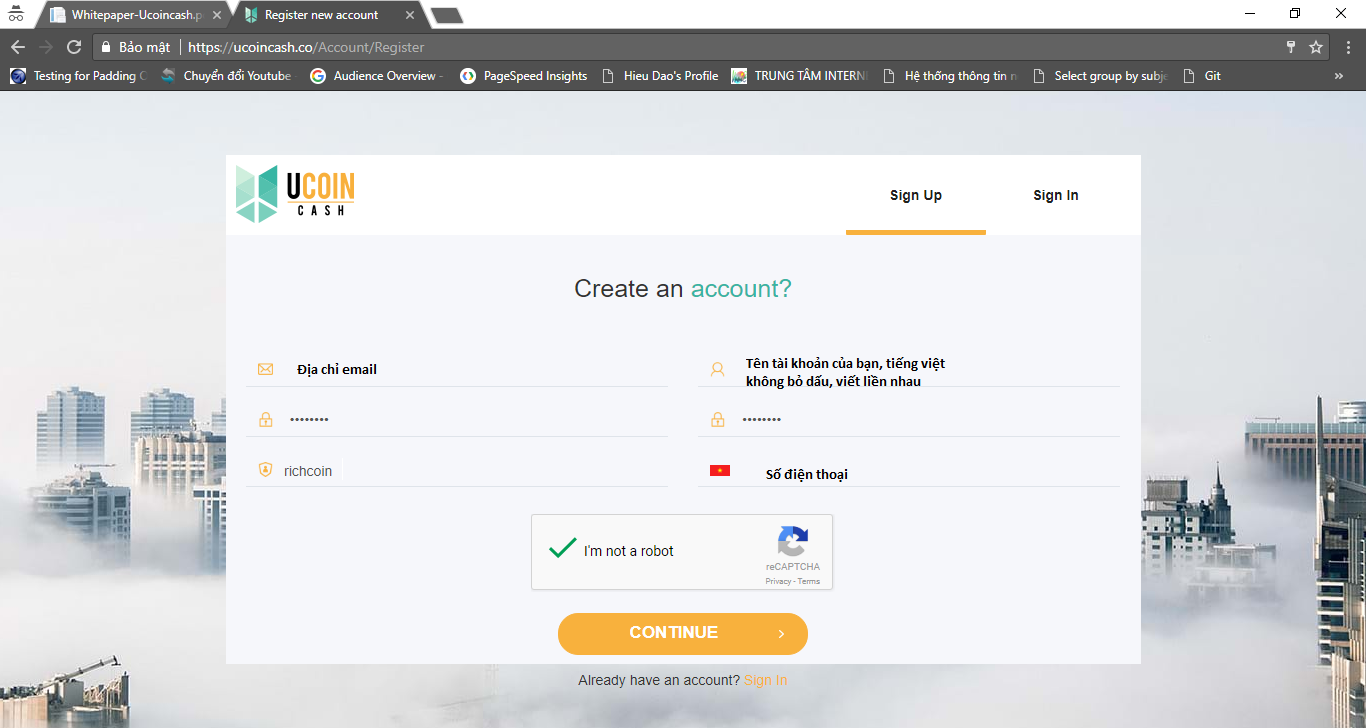Click the saved password key icon
Image resolution: width=1366 pixels, height=728 pixels.
point(1291,47)
